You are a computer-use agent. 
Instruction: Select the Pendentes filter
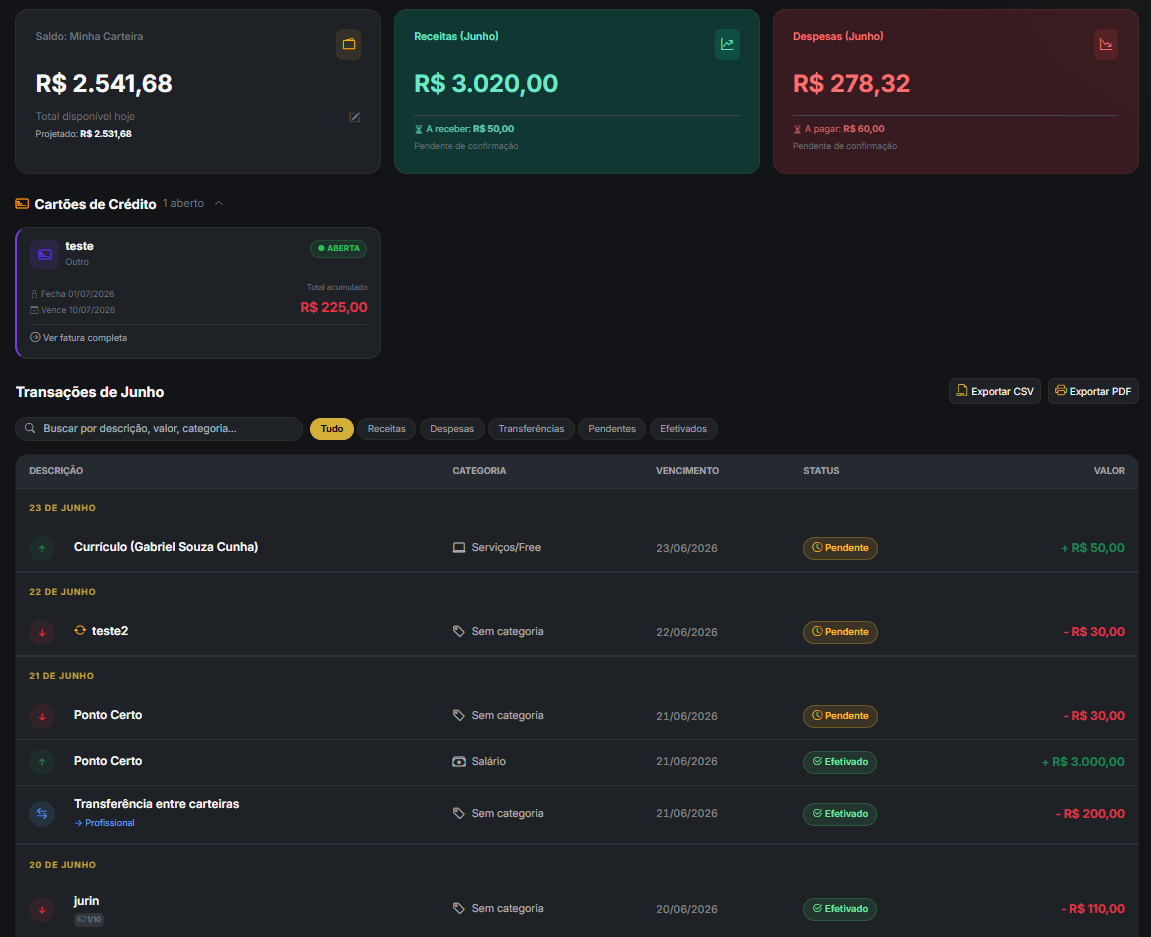coord(612,429)
